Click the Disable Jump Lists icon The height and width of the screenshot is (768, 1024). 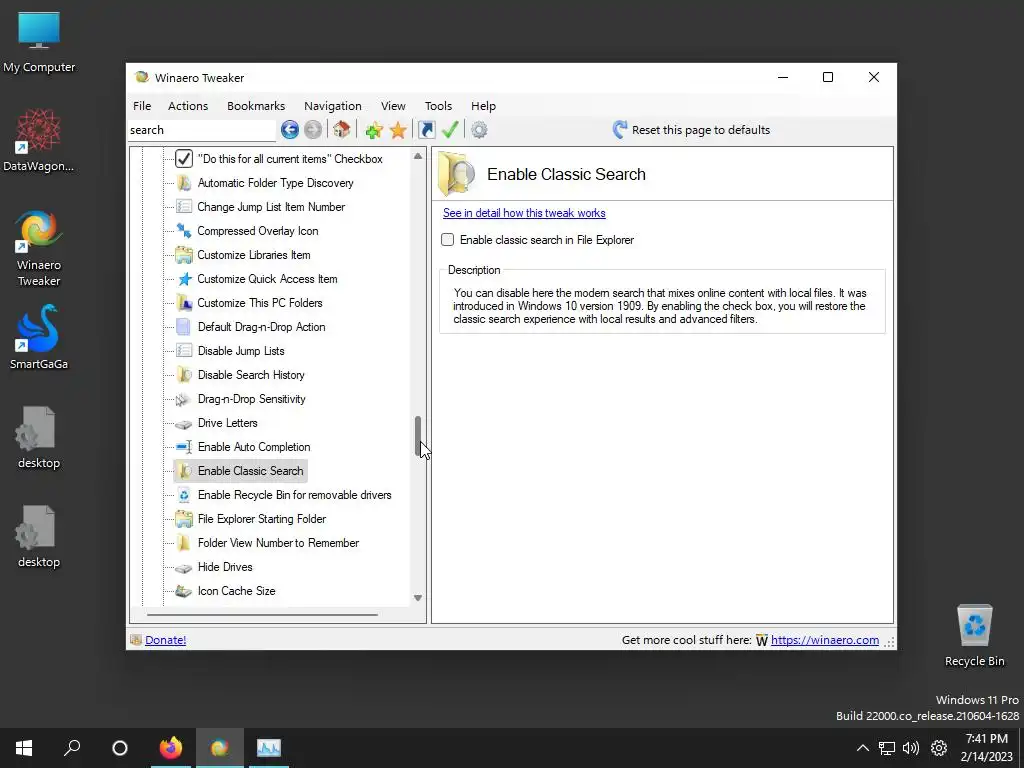coord(184,351)
